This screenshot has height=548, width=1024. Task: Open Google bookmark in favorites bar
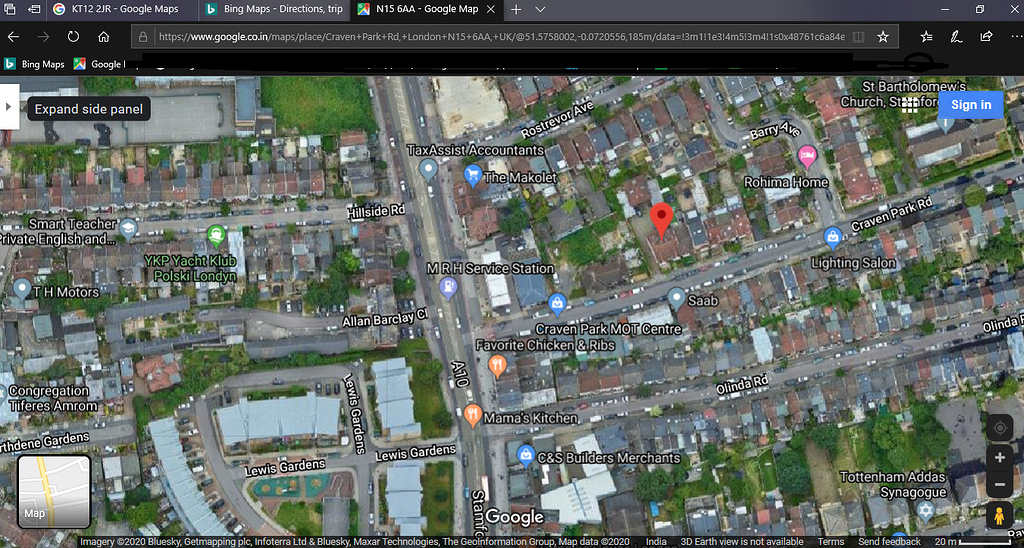tap(99, 64)
